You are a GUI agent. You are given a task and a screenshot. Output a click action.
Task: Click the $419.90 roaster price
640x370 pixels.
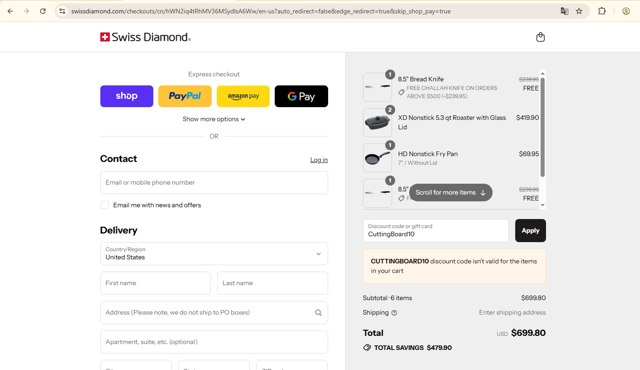[527, 117]
